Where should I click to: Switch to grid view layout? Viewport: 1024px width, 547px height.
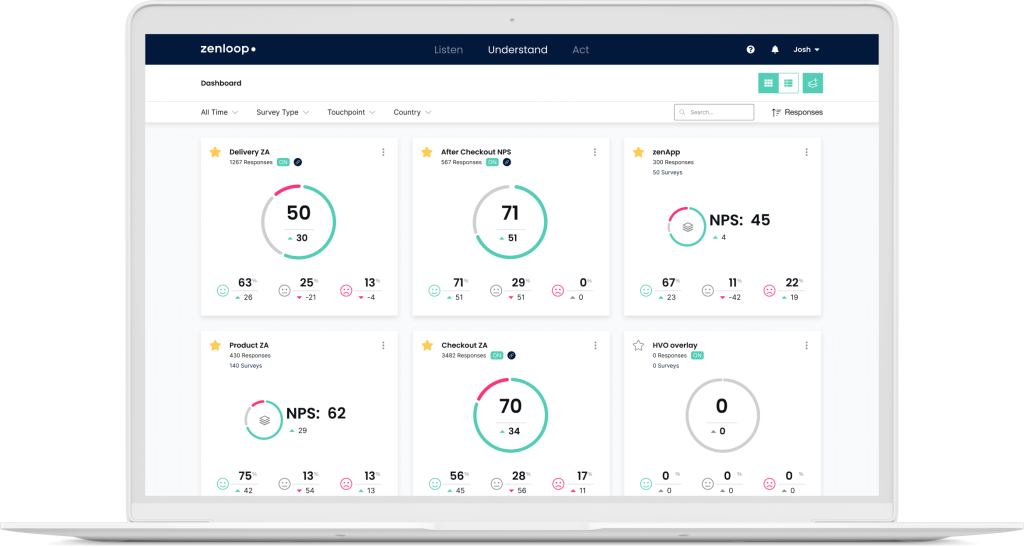click(768, 83)
